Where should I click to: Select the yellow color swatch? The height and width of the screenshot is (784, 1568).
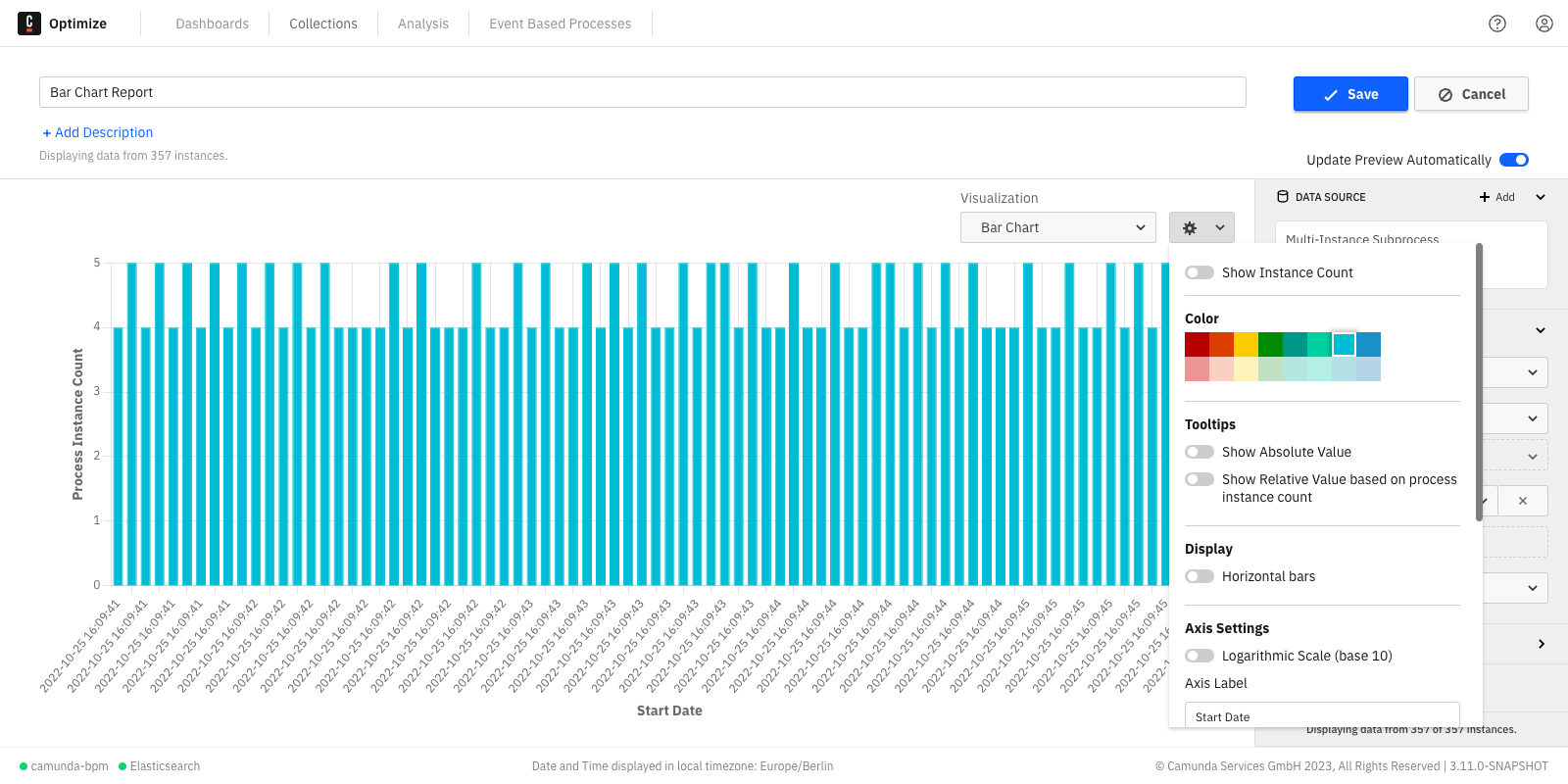1246,344
